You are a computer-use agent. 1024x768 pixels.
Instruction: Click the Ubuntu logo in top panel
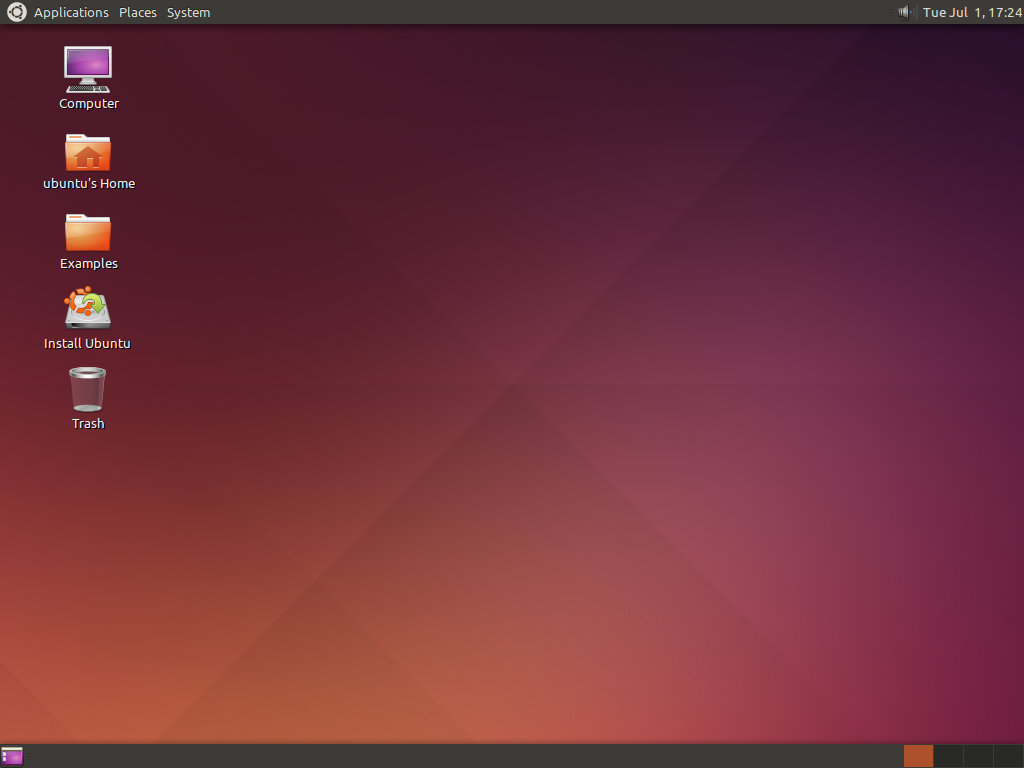click(x=16, y=12)
